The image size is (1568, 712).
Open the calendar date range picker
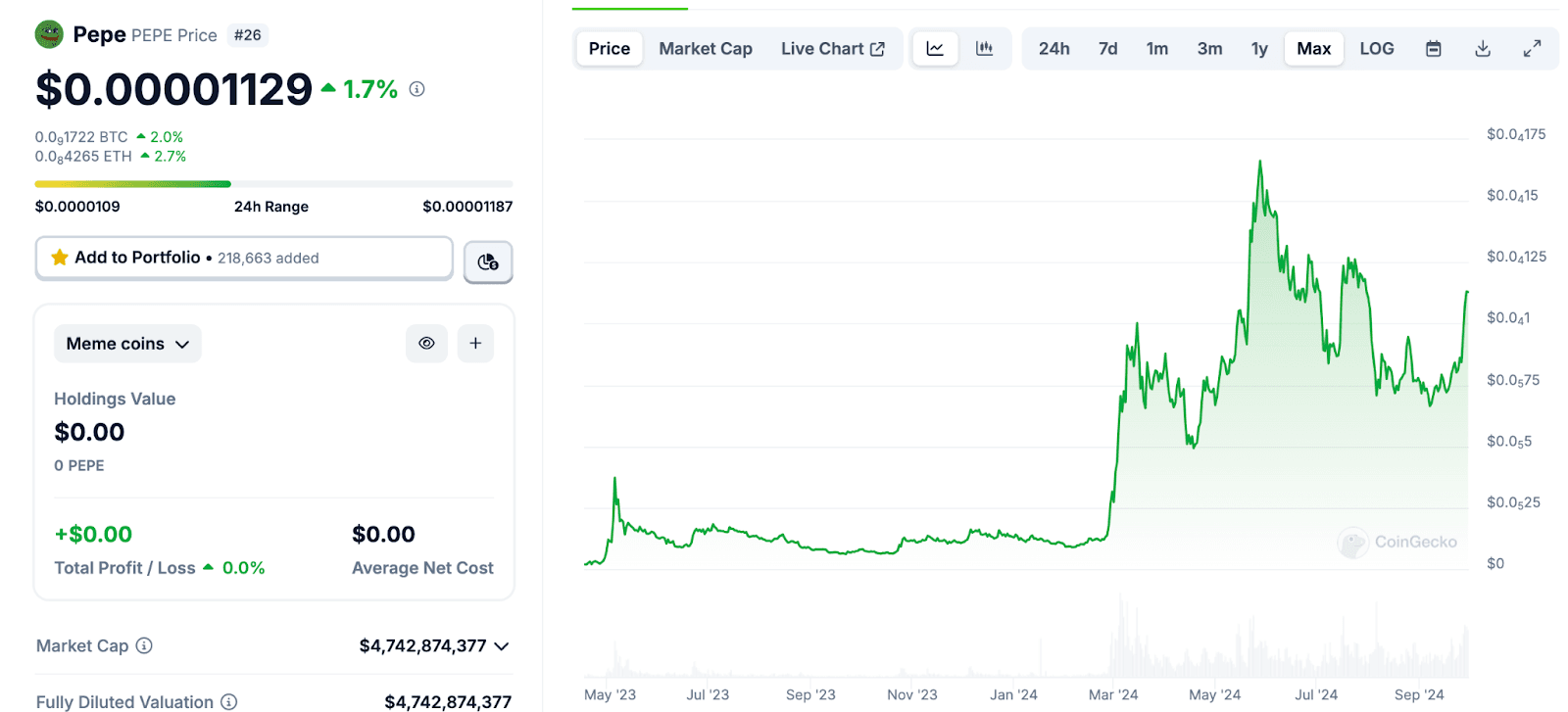(x=1433, y=49)
